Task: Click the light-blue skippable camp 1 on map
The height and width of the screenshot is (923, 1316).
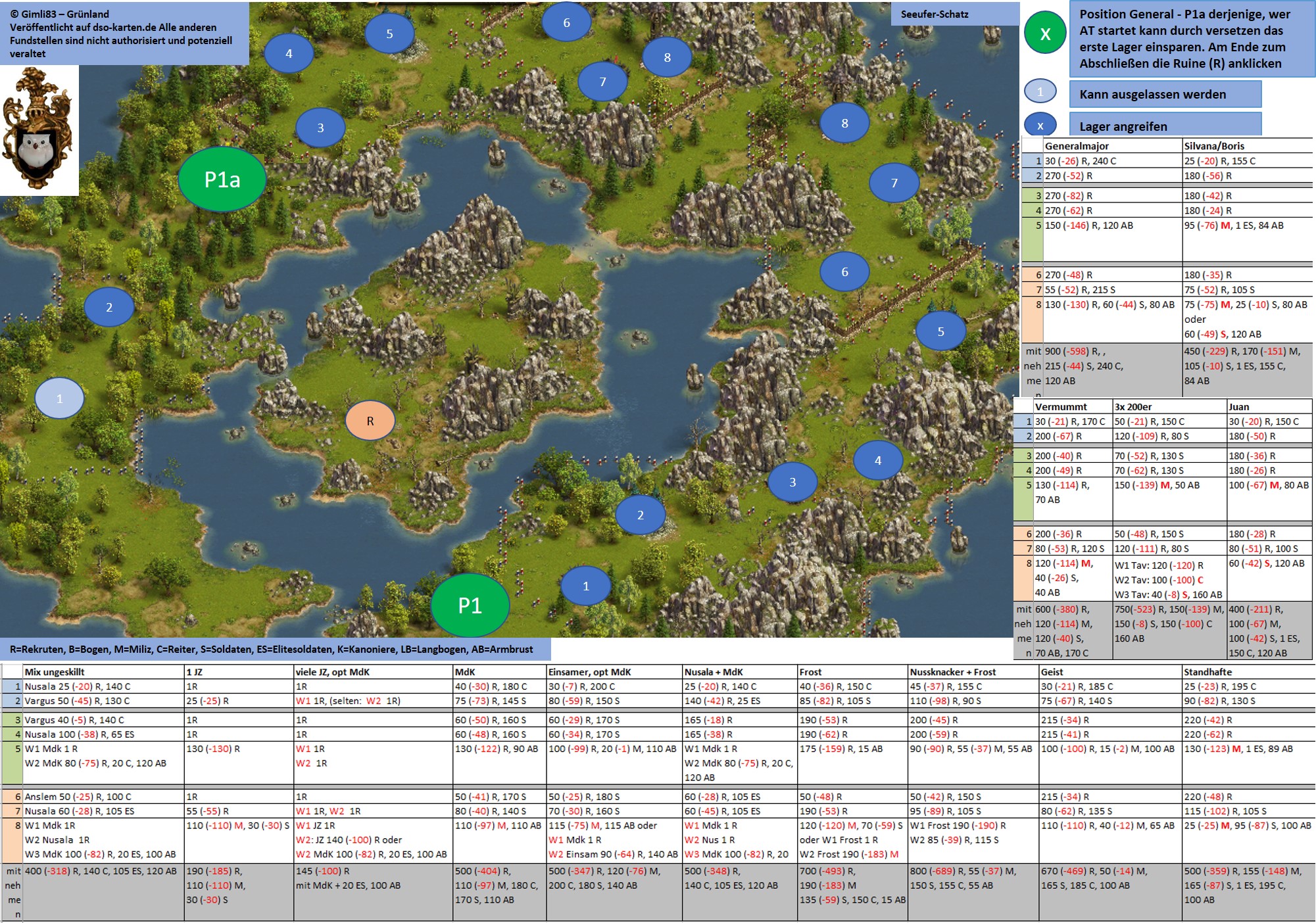Action: click(x=59, y=398)
